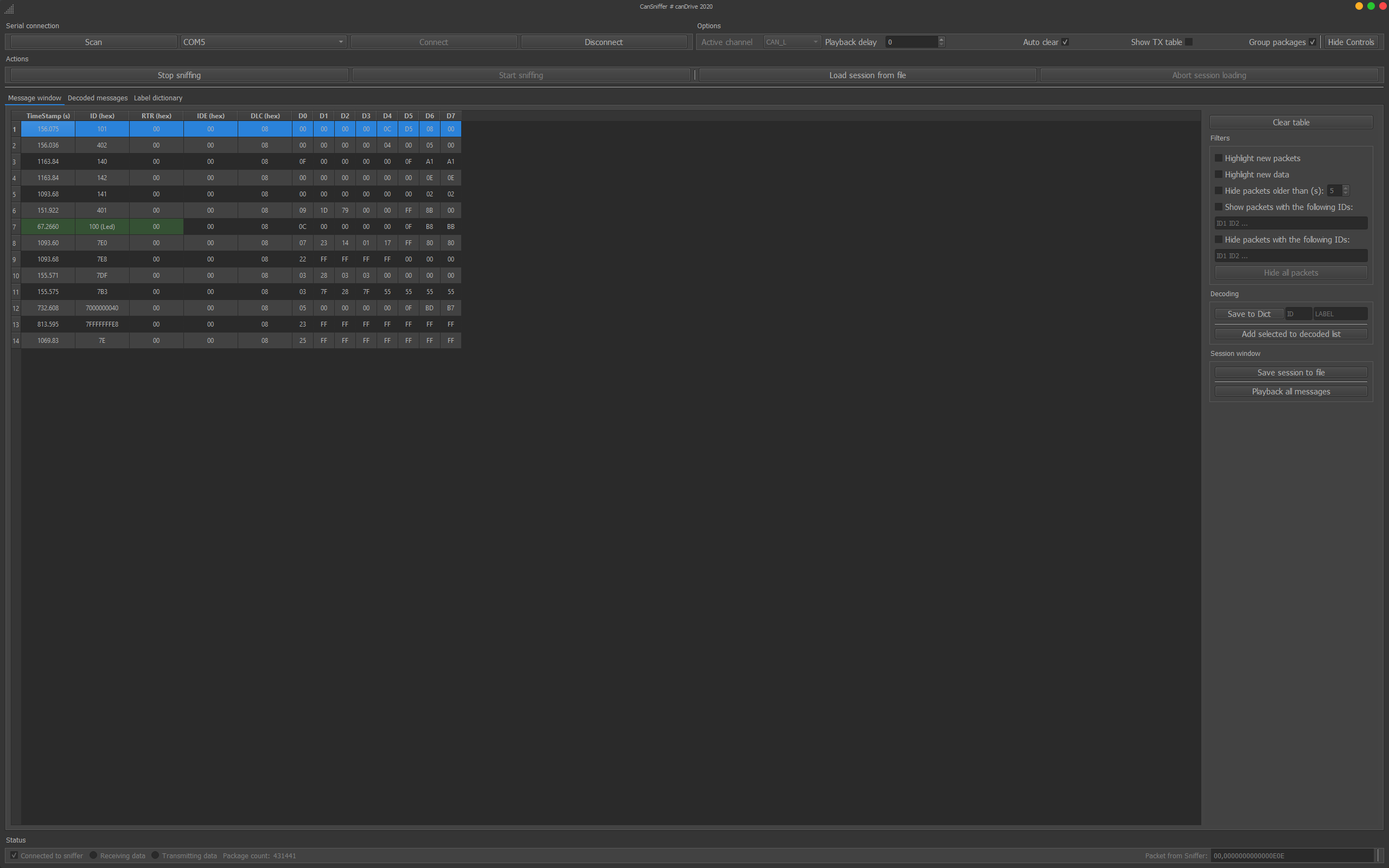Click the decoding LABEL input field
The image size is (1389, 868).
click(x=1340, y=314)
